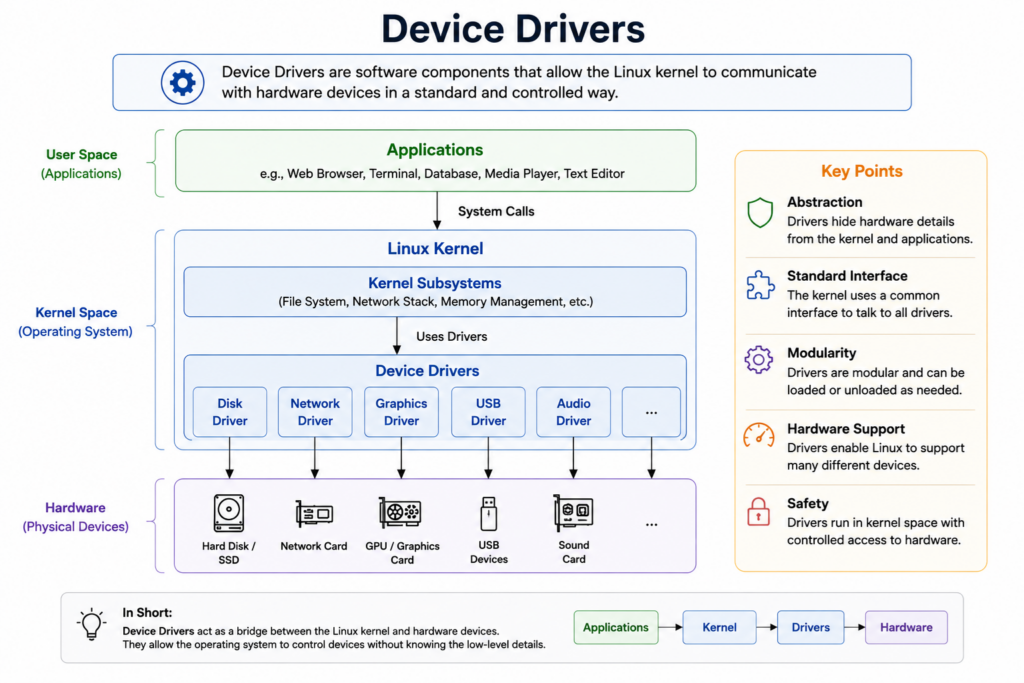Click the text about controlled access to hardware
The height and width of the screenshot is (683, 1024).
pos(875,532)
